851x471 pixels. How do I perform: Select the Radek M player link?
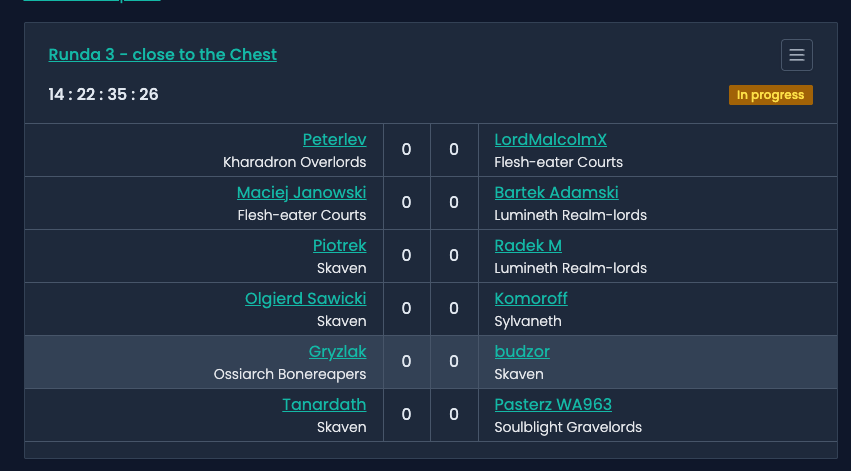point(528,245)
